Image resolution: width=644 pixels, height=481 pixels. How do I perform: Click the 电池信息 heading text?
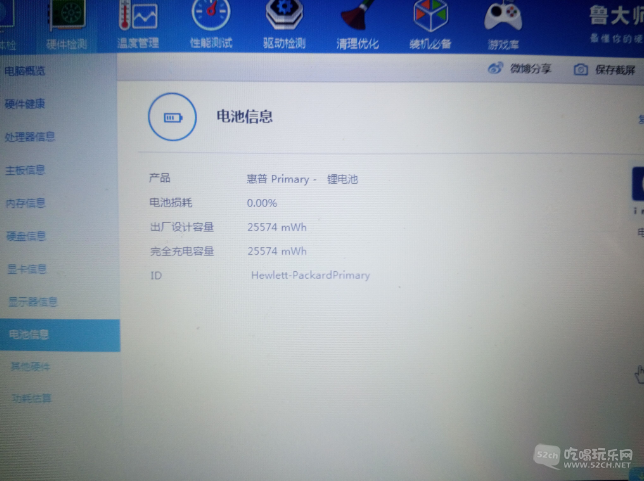tap(244, 117)
